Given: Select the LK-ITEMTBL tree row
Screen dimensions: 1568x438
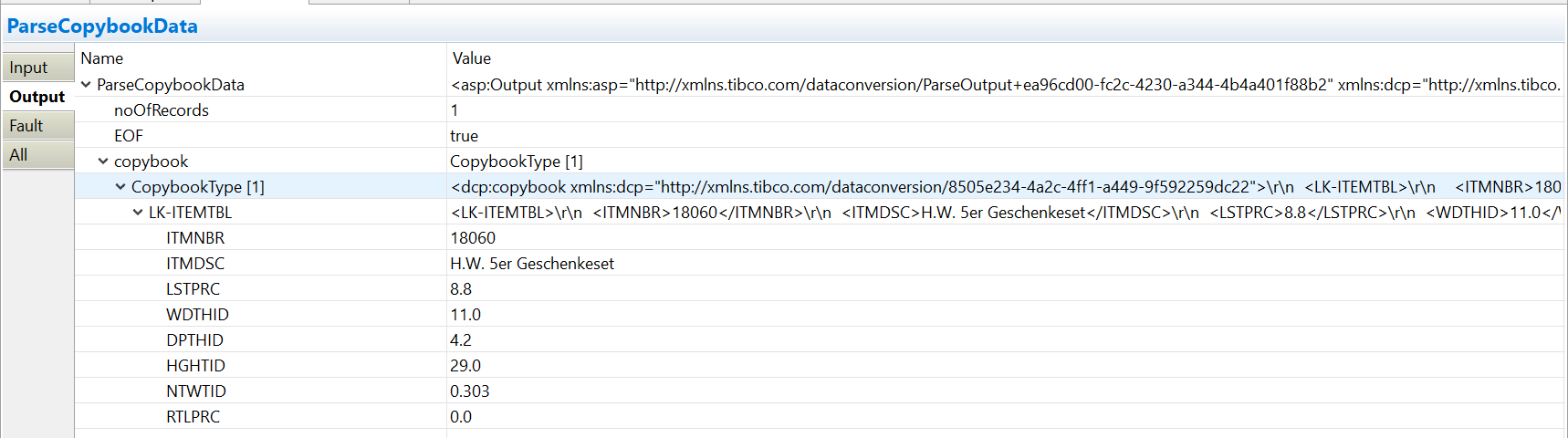Looking at the screenshot, I should 820,213.
